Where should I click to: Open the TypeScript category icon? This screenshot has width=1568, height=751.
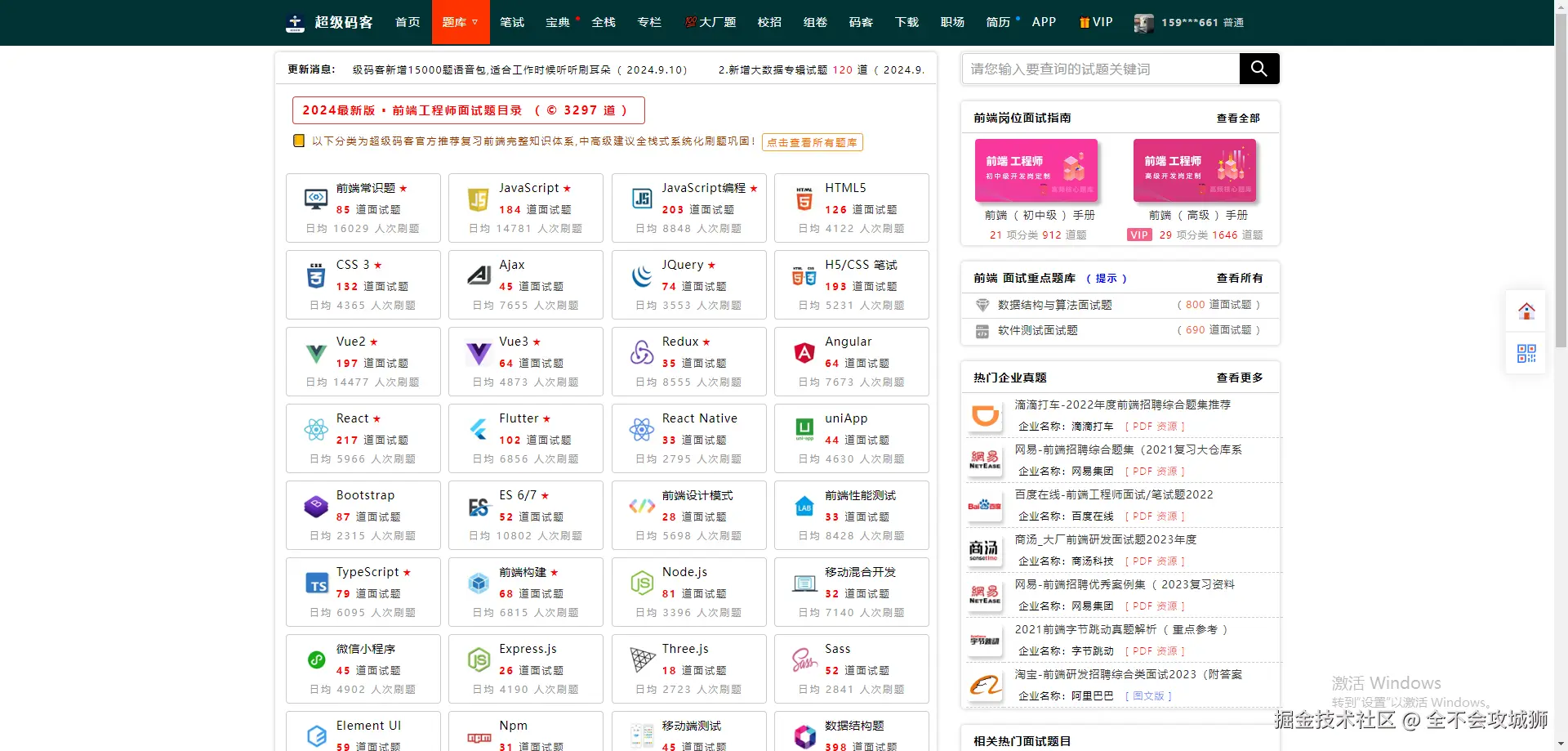pos(317,583)
